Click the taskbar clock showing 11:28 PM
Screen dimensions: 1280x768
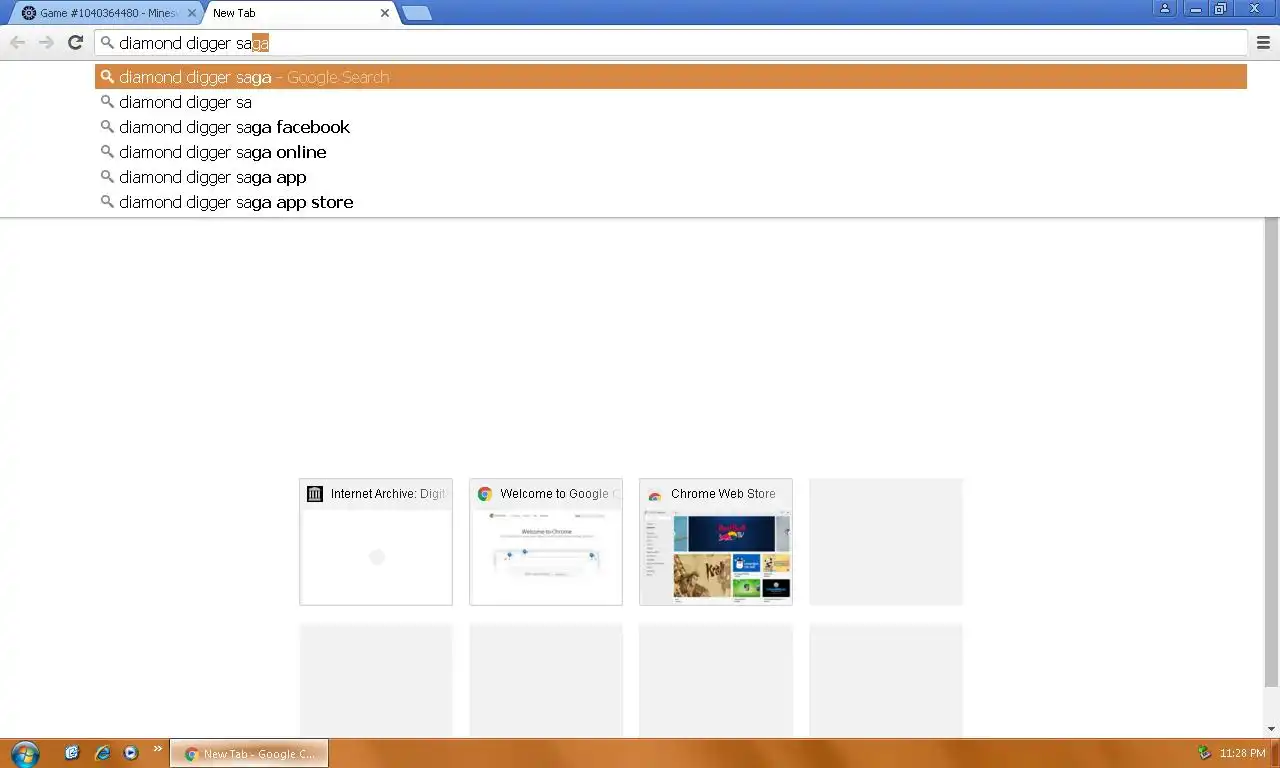[x=1243, y=754]
